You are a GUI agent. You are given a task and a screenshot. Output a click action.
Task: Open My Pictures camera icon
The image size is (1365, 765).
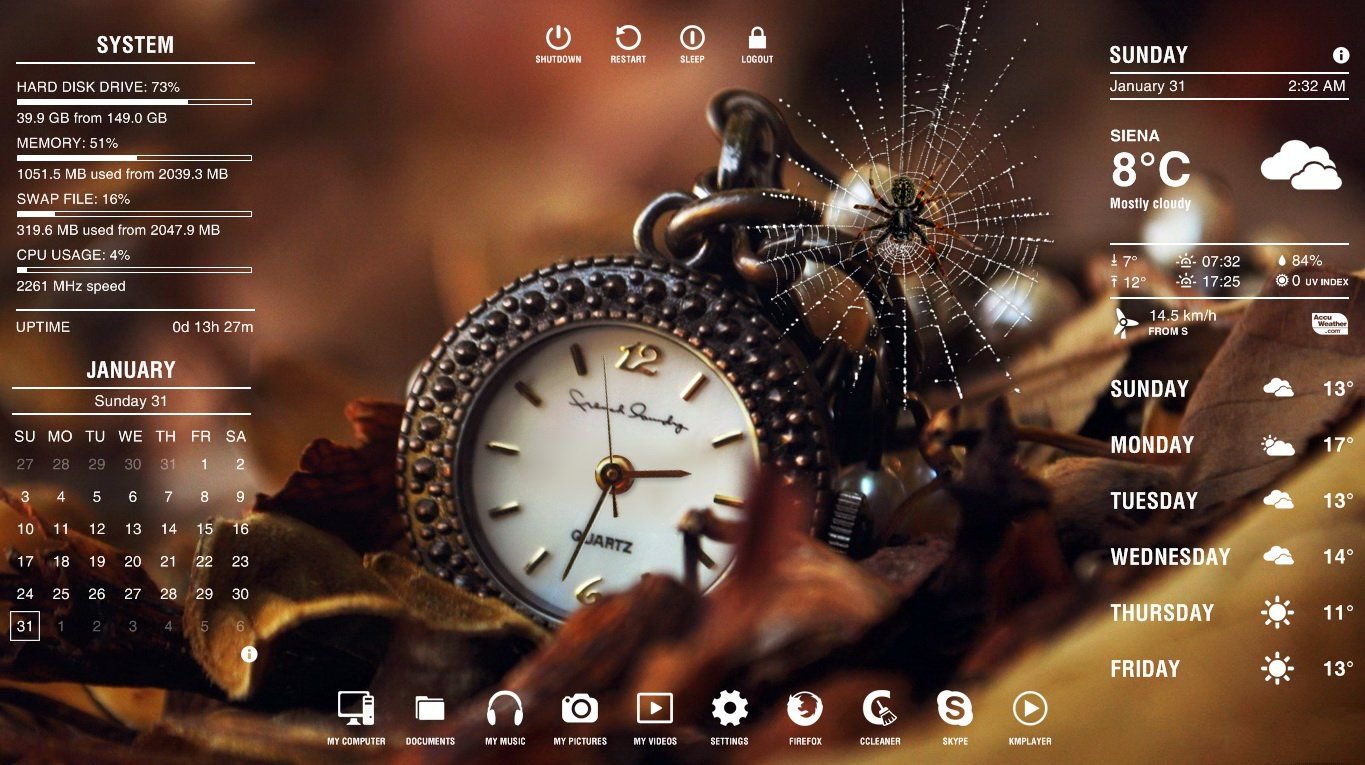pos(580,709)
